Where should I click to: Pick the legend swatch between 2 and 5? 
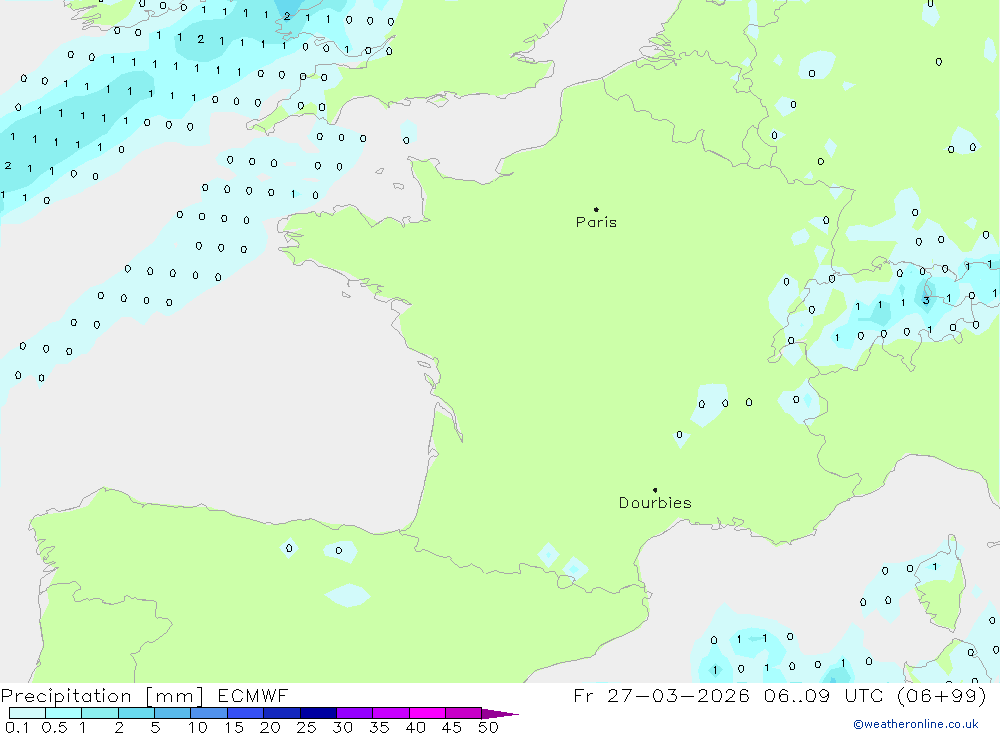pyautogui.click(x=136, y=713)
